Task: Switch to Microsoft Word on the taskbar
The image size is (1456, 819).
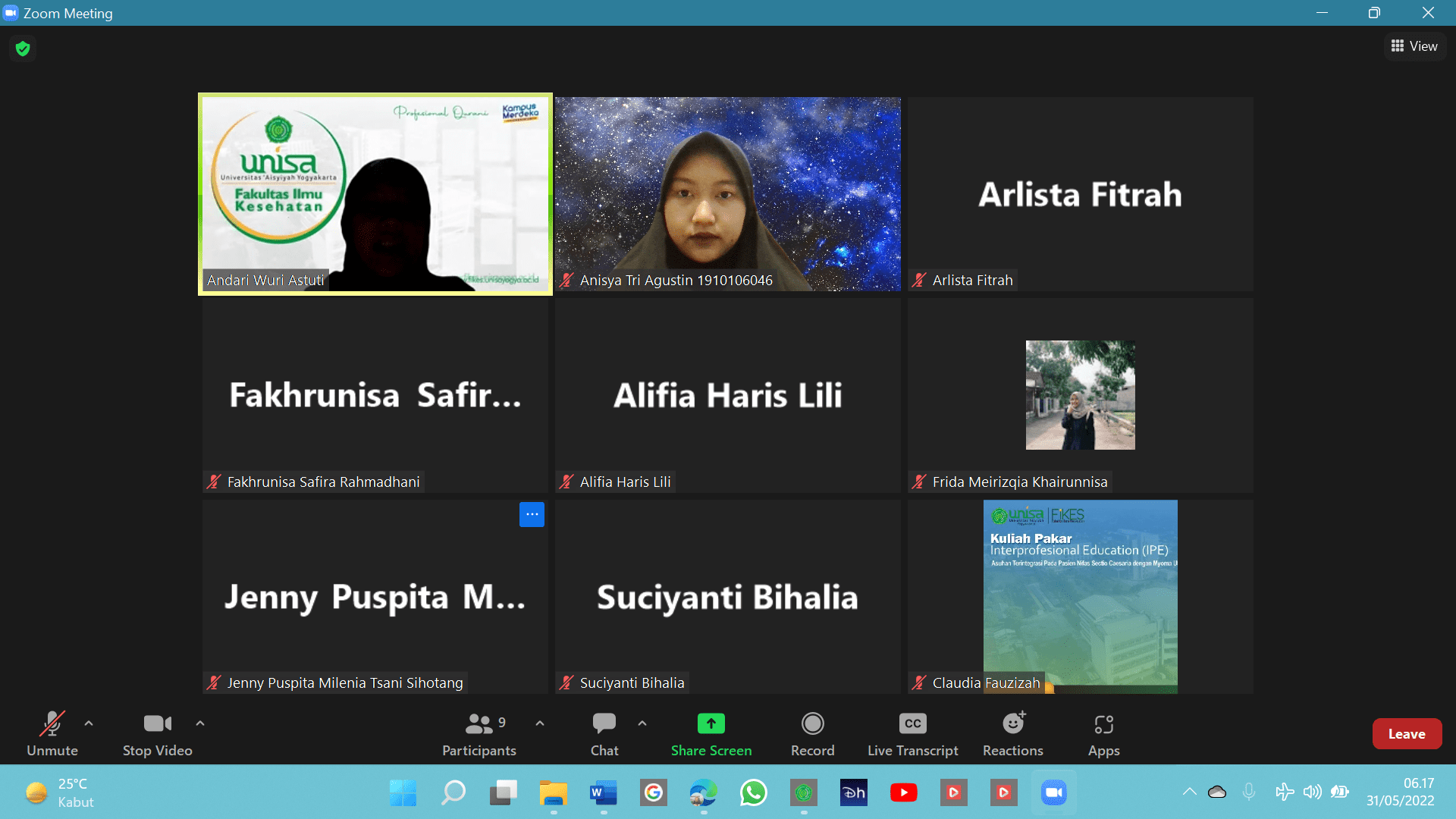Action: [x=603, y=793]
